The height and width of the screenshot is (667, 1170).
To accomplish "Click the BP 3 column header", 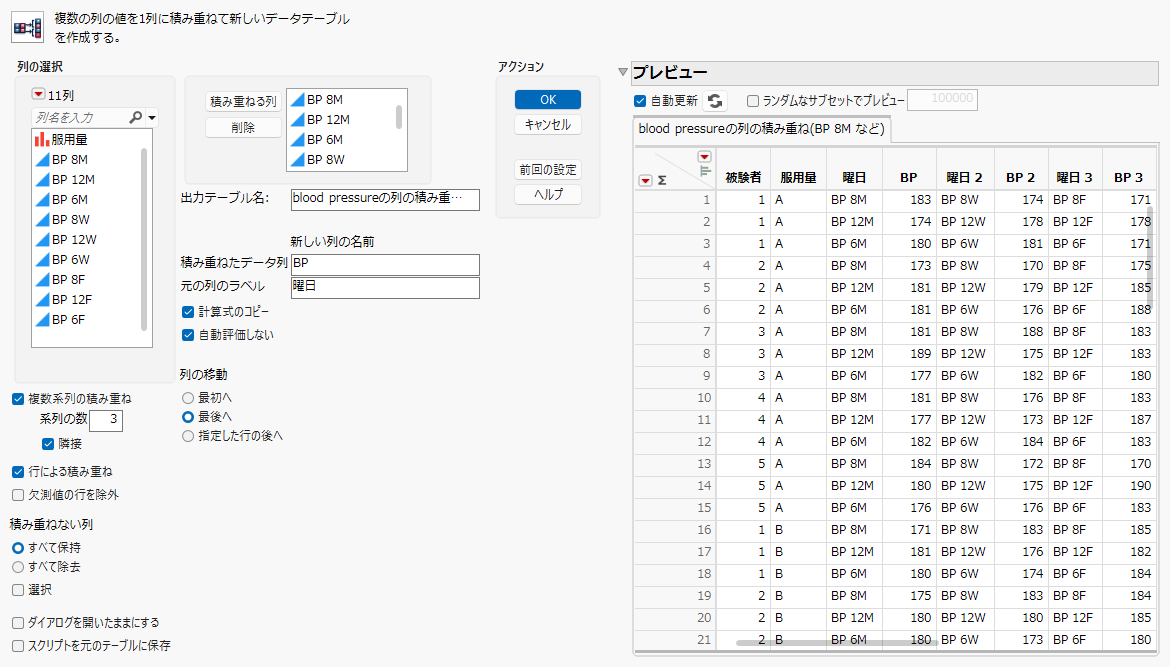I will click(x=1128, y=178).
